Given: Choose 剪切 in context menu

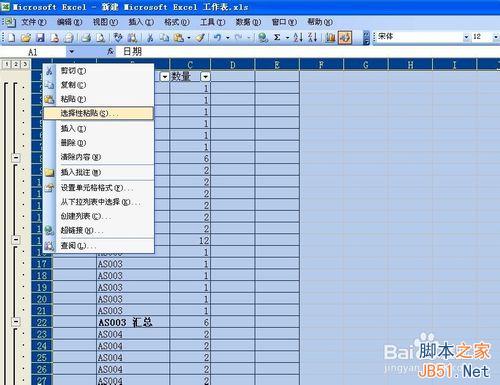Looking at the screenshot, I should coord(99,71).
